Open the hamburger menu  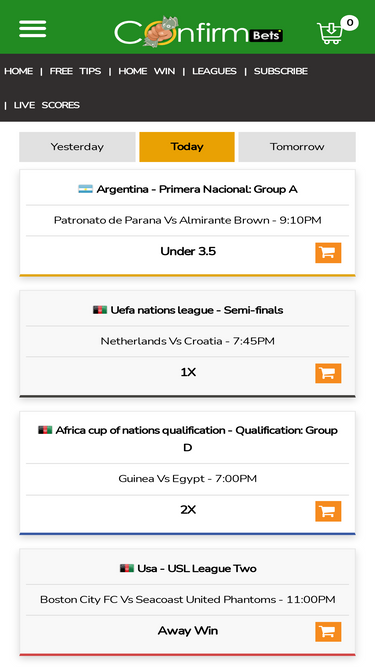32,29
